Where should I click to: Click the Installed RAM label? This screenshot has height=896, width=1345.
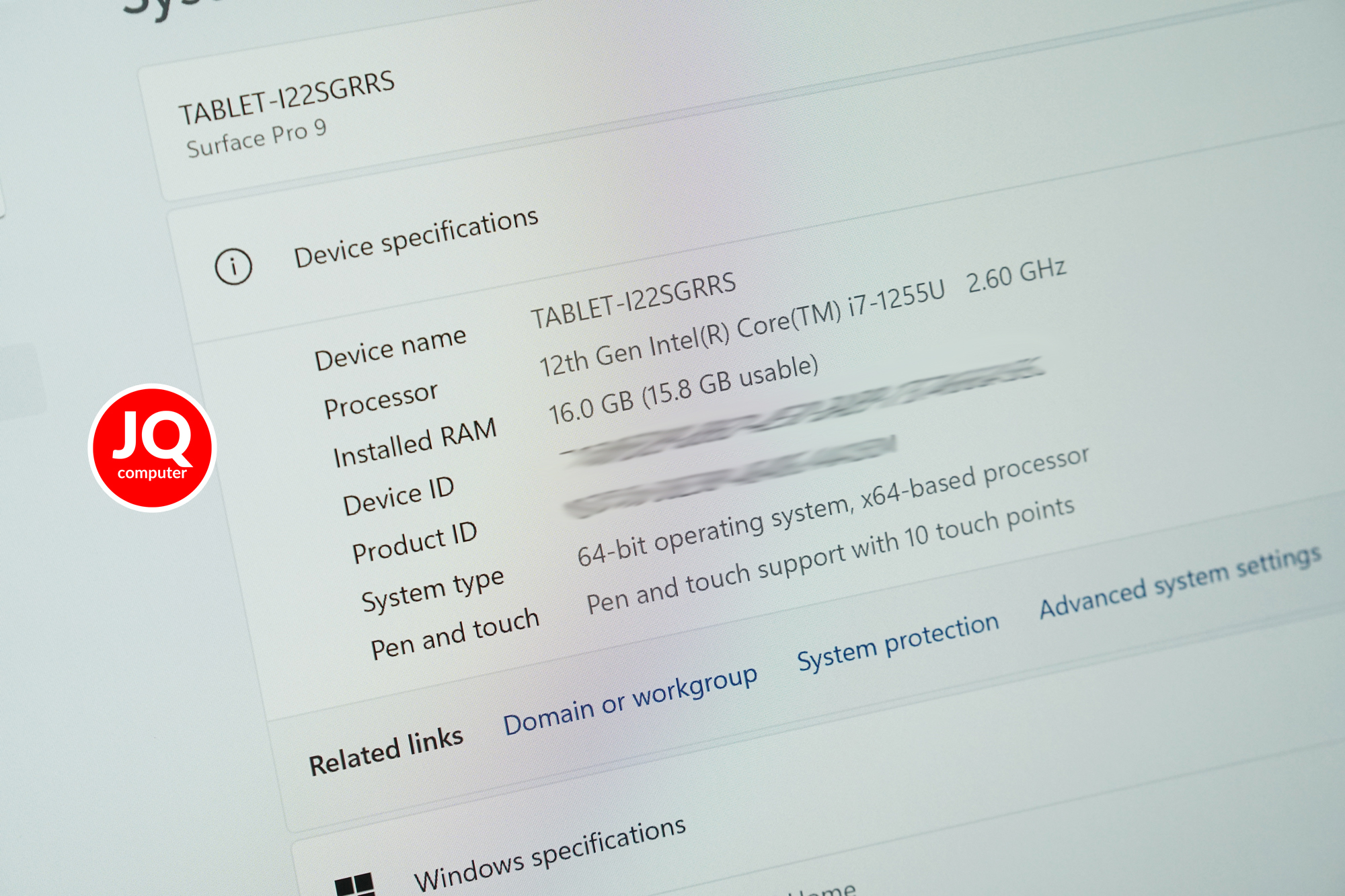point(415,442)
